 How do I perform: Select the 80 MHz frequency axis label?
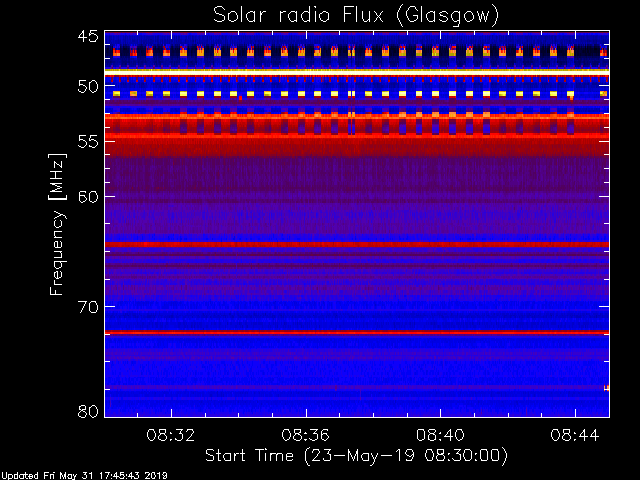coord(88,411)
